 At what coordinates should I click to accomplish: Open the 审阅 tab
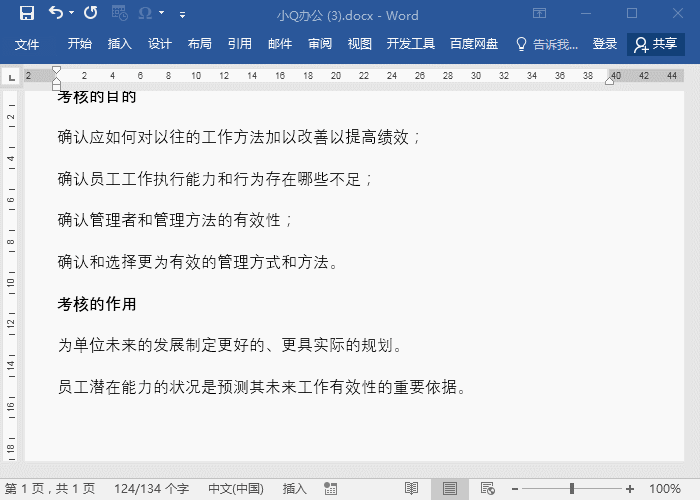(320, 44)
